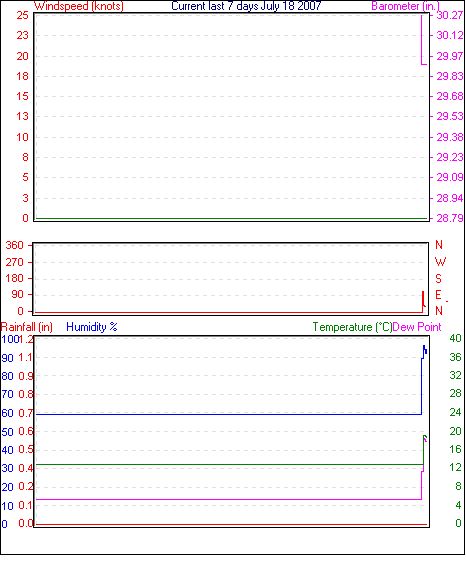The image size is (466, 563).
Task: Click the 360 degree wind direction label
Action: click(14, 246)
